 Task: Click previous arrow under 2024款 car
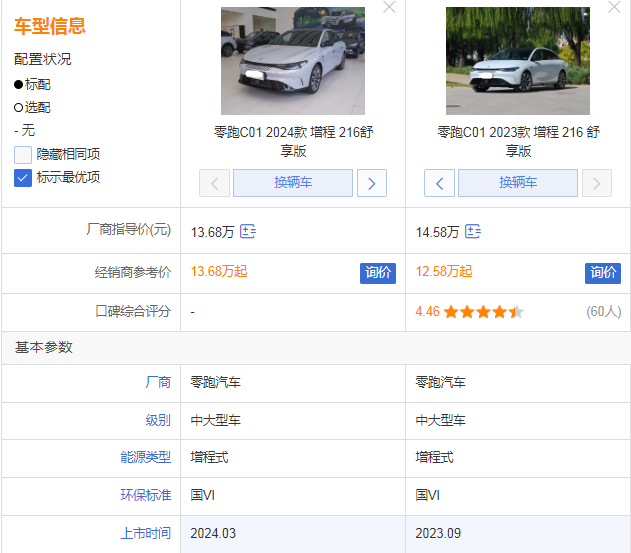coord(214,183)
